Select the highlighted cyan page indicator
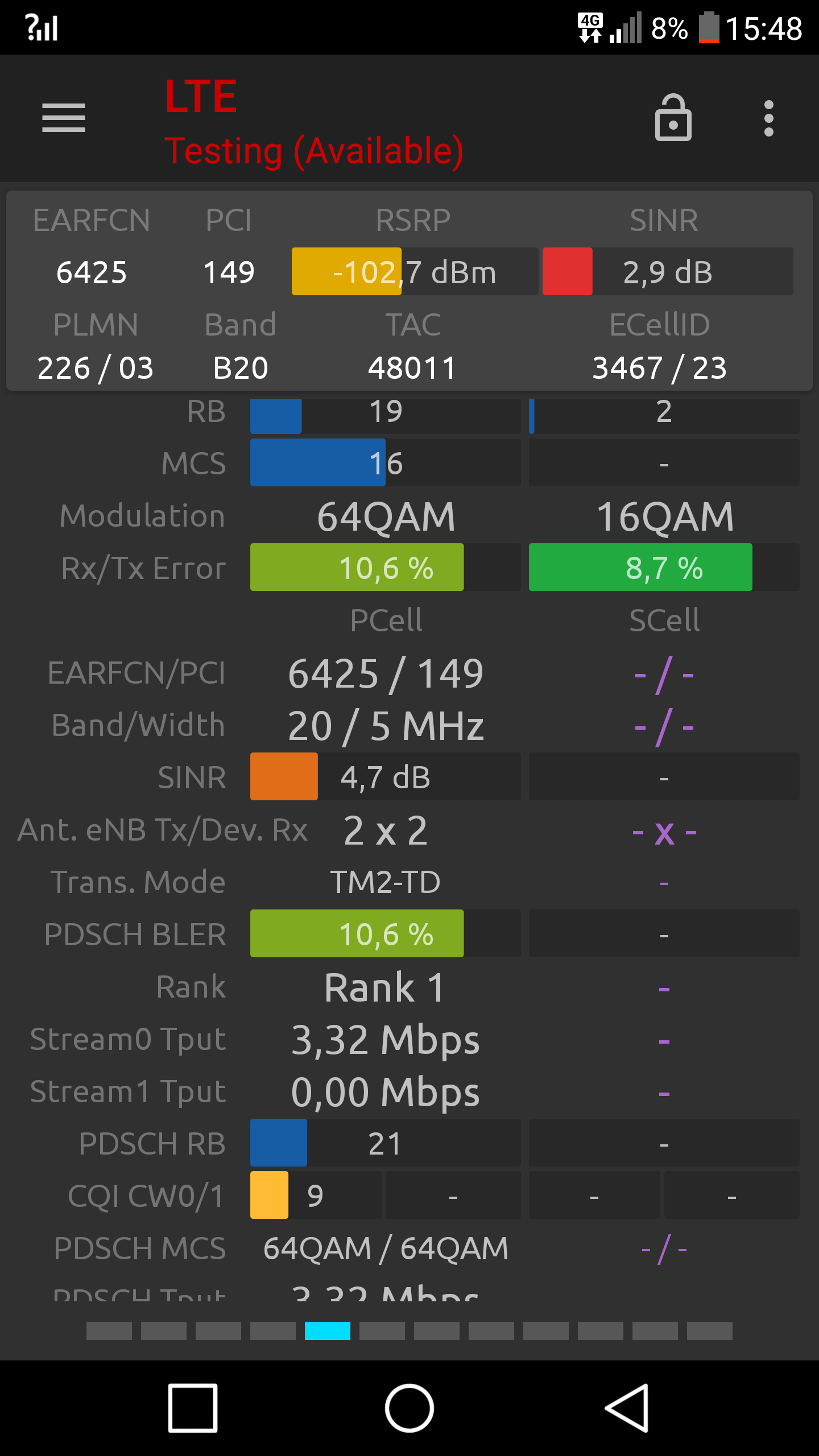The width and height of the screenshot is (819, 1456). [328, 1331]
